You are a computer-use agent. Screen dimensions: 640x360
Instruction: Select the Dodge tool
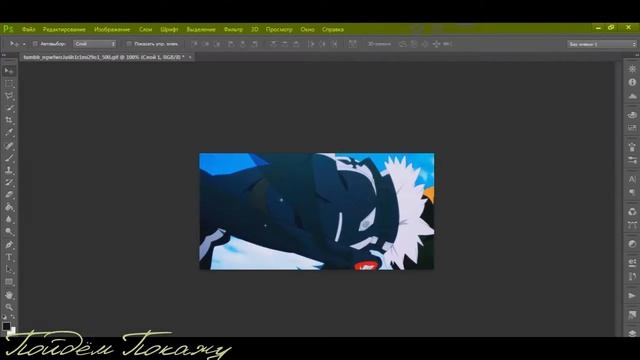(9, 232)
